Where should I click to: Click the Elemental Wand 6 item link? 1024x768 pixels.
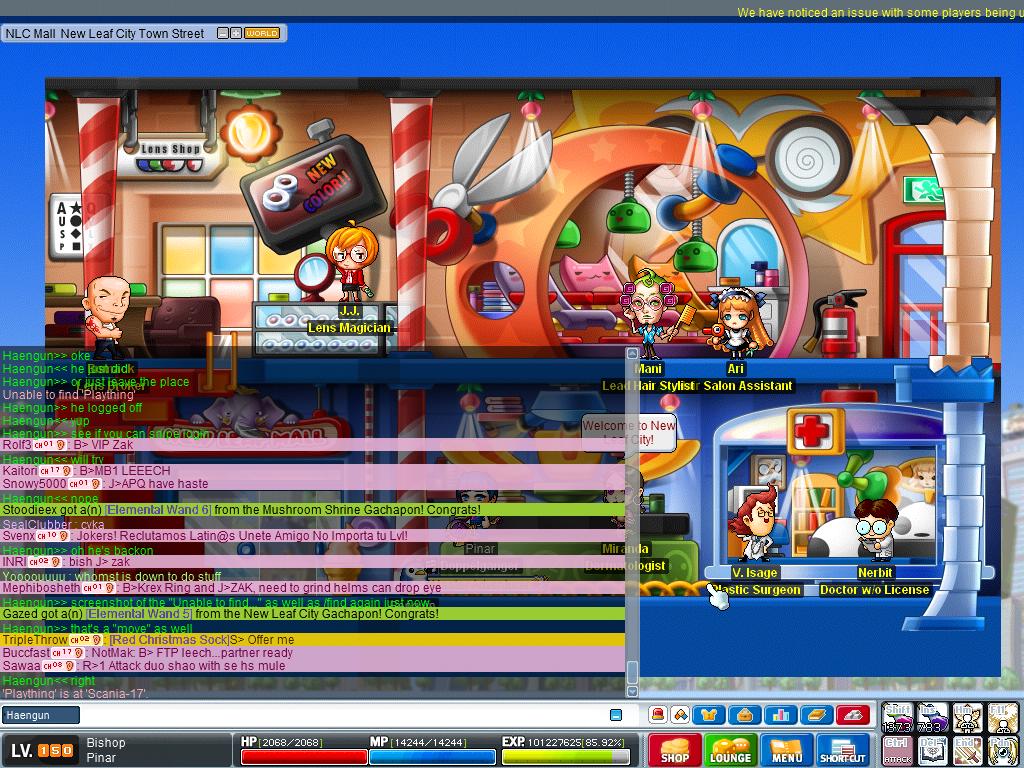pos(157,510)
